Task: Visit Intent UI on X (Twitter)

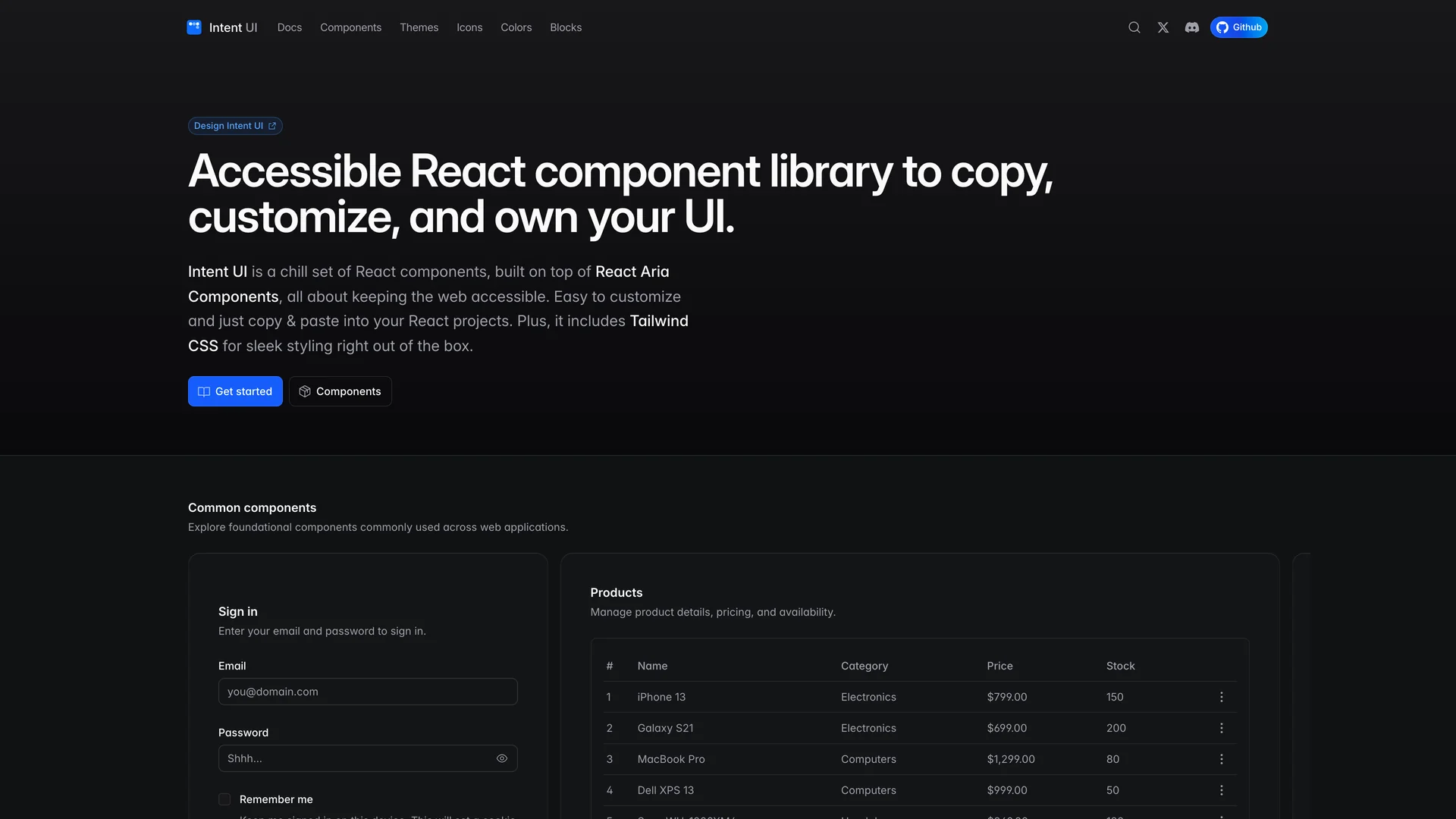Action: 1163,27
